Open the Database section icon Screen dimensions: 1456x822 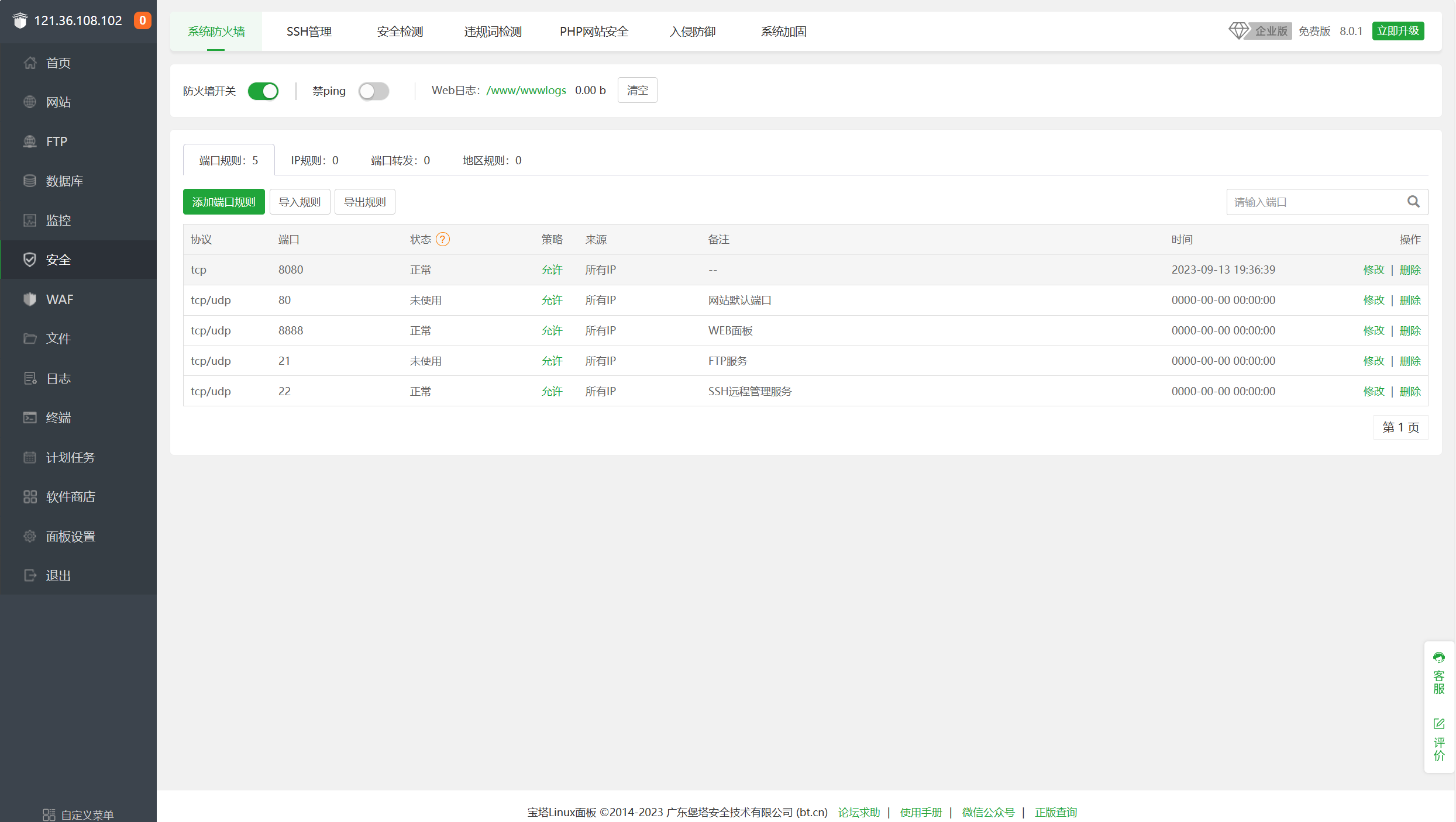tap(30, 181)
